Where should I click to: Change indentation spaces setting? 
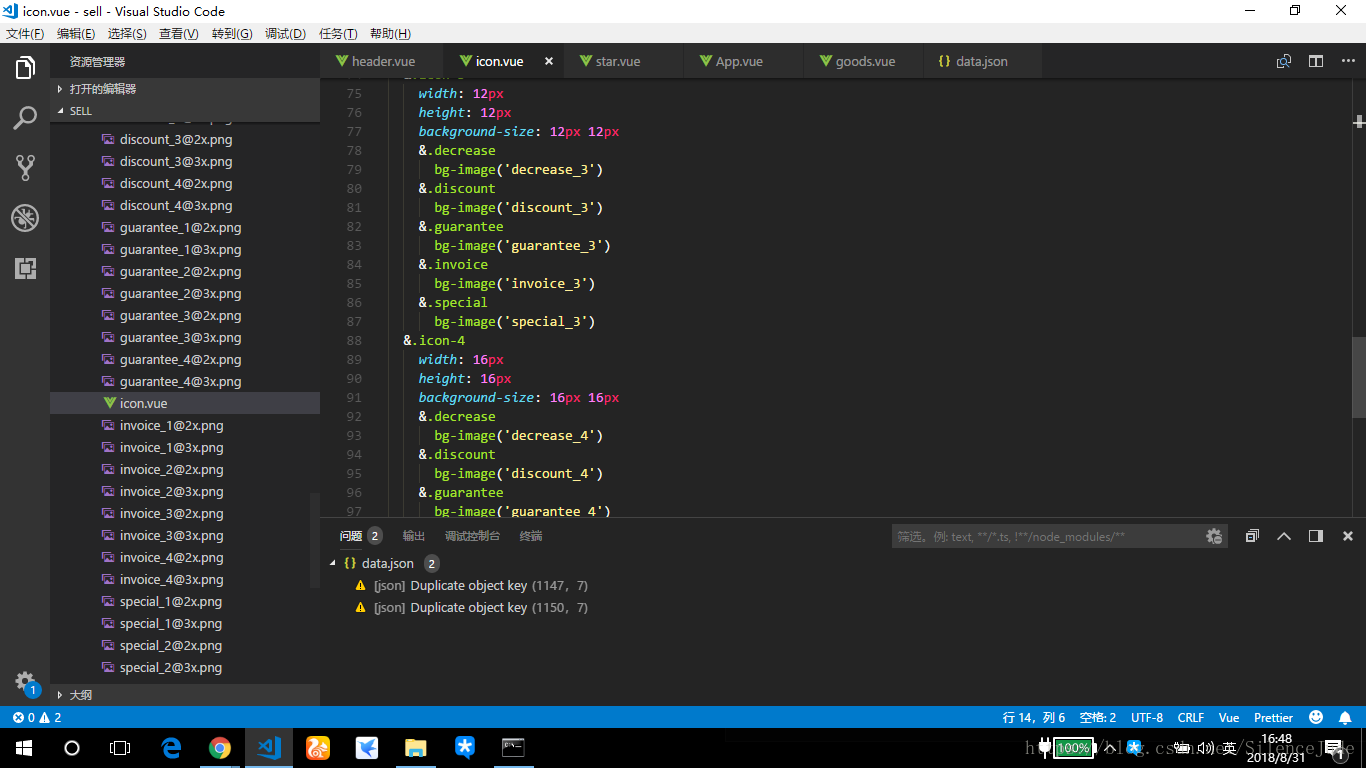pos(1098,718)
